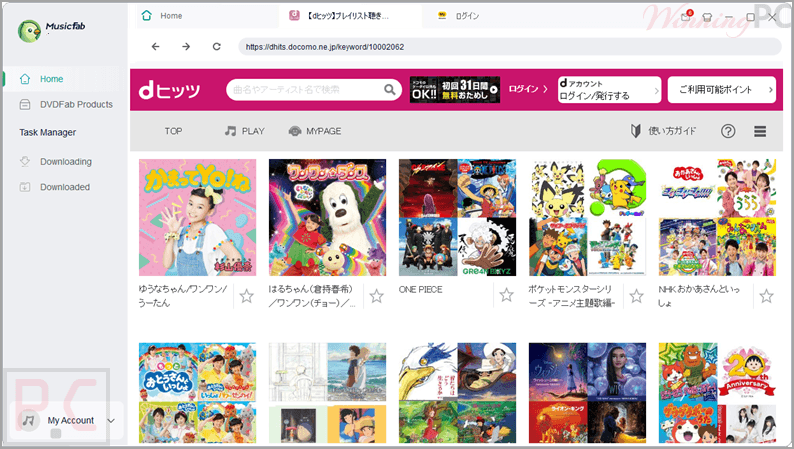The height and width of the screenshot is (449, 794).
Task: Go back with the left arrow
Action: coord(155,47)
